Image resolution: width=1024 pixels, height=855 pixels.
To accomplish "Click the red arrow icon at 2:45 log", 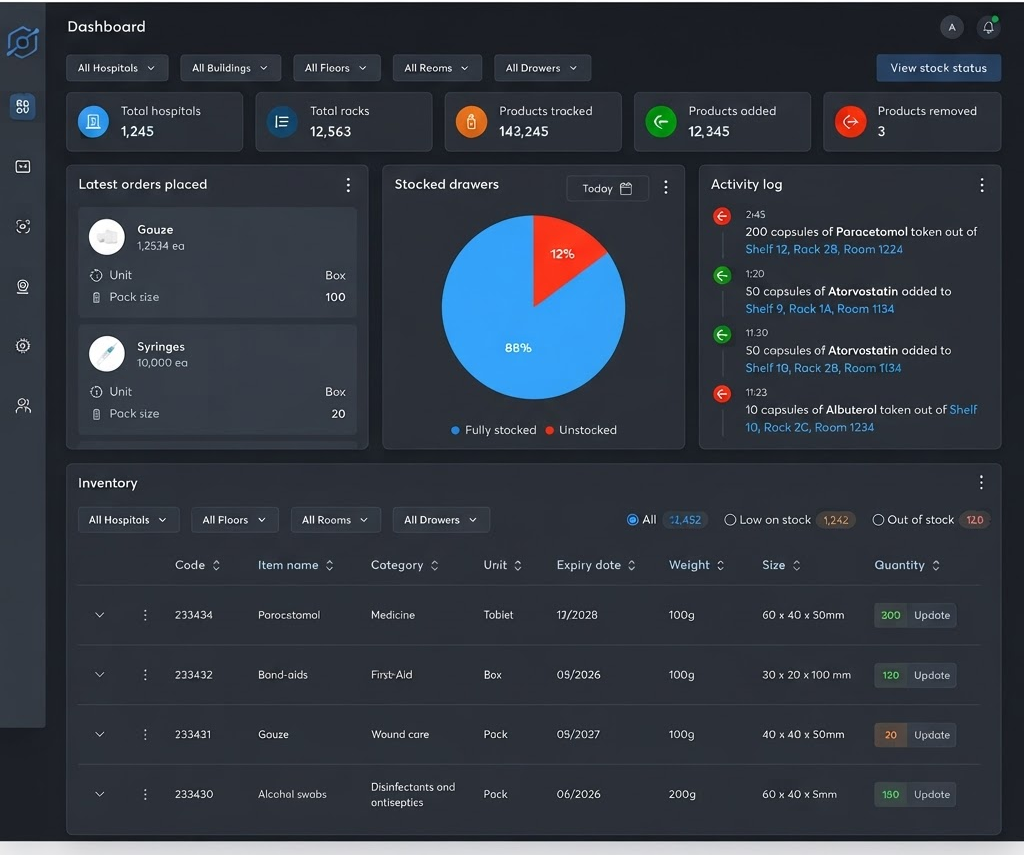I will point(722,216).
